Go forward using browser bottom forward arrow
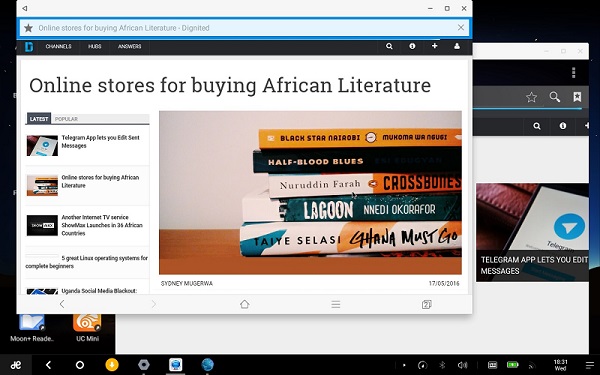 click(x=153, y=304)
